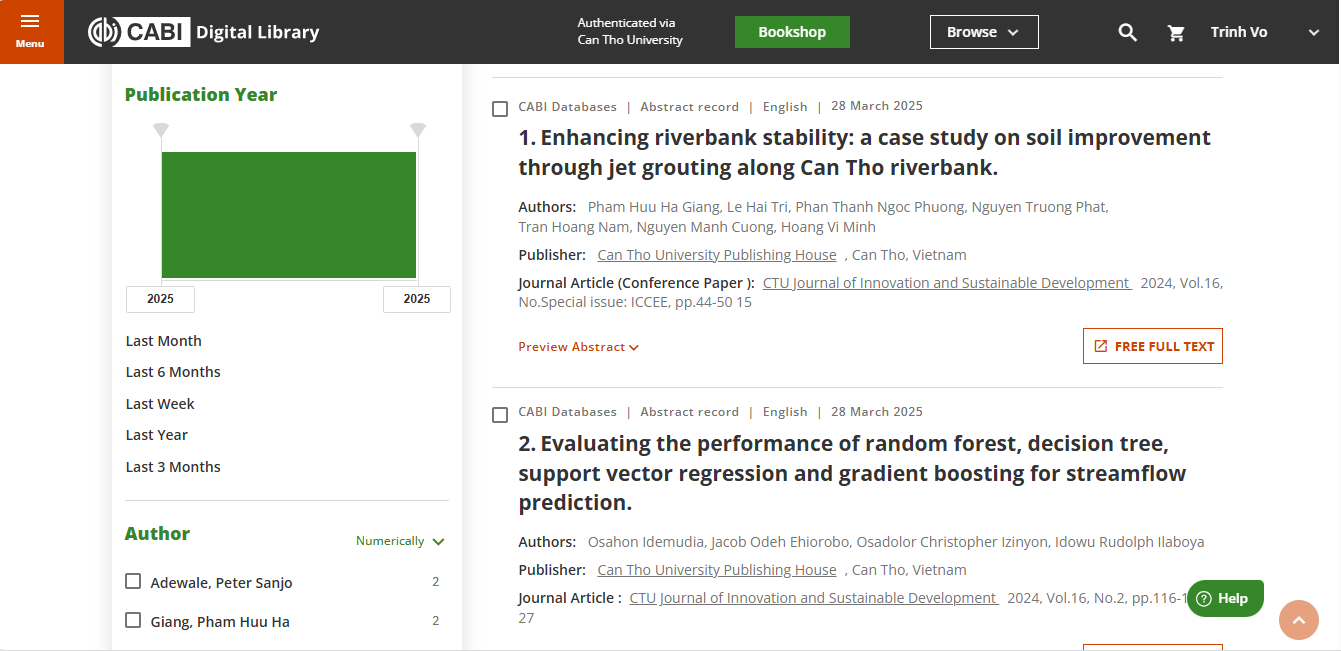This screenshot has width=1341, height=651.
Task: Expand the Trinh Vo account chevron
Action: click(x=1314, y=32)
